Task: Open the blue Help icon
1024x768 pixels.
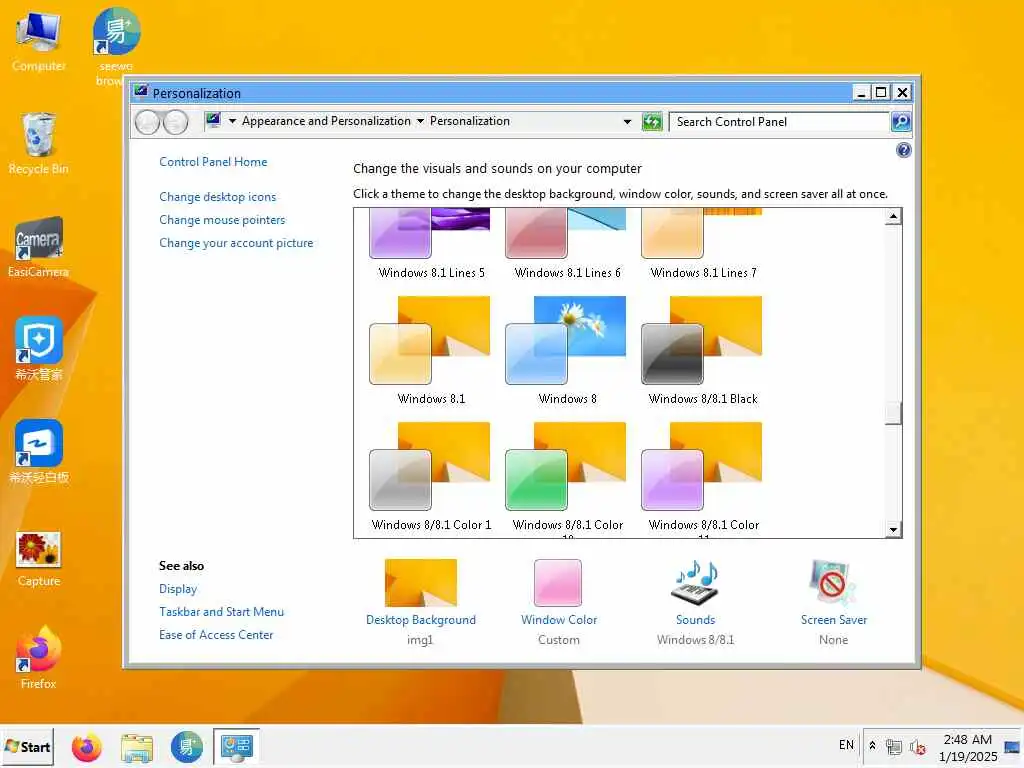Action: point(903,151)
